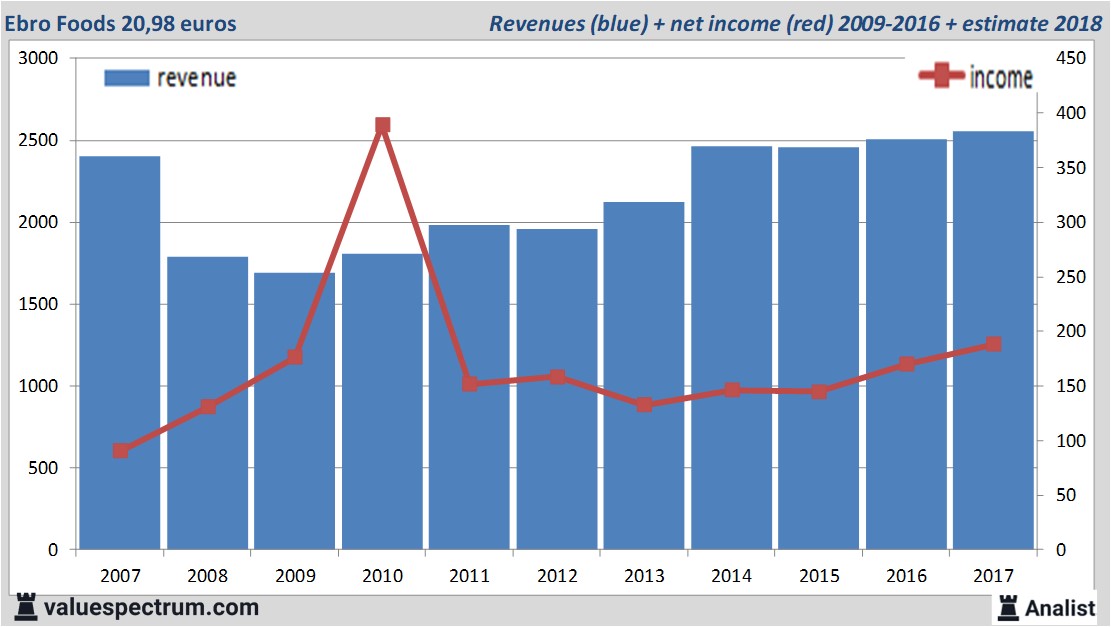Click the valuespectrum.com rook logo icon
The width and height of the screenshot is (1111, 627).
[27, 607]
